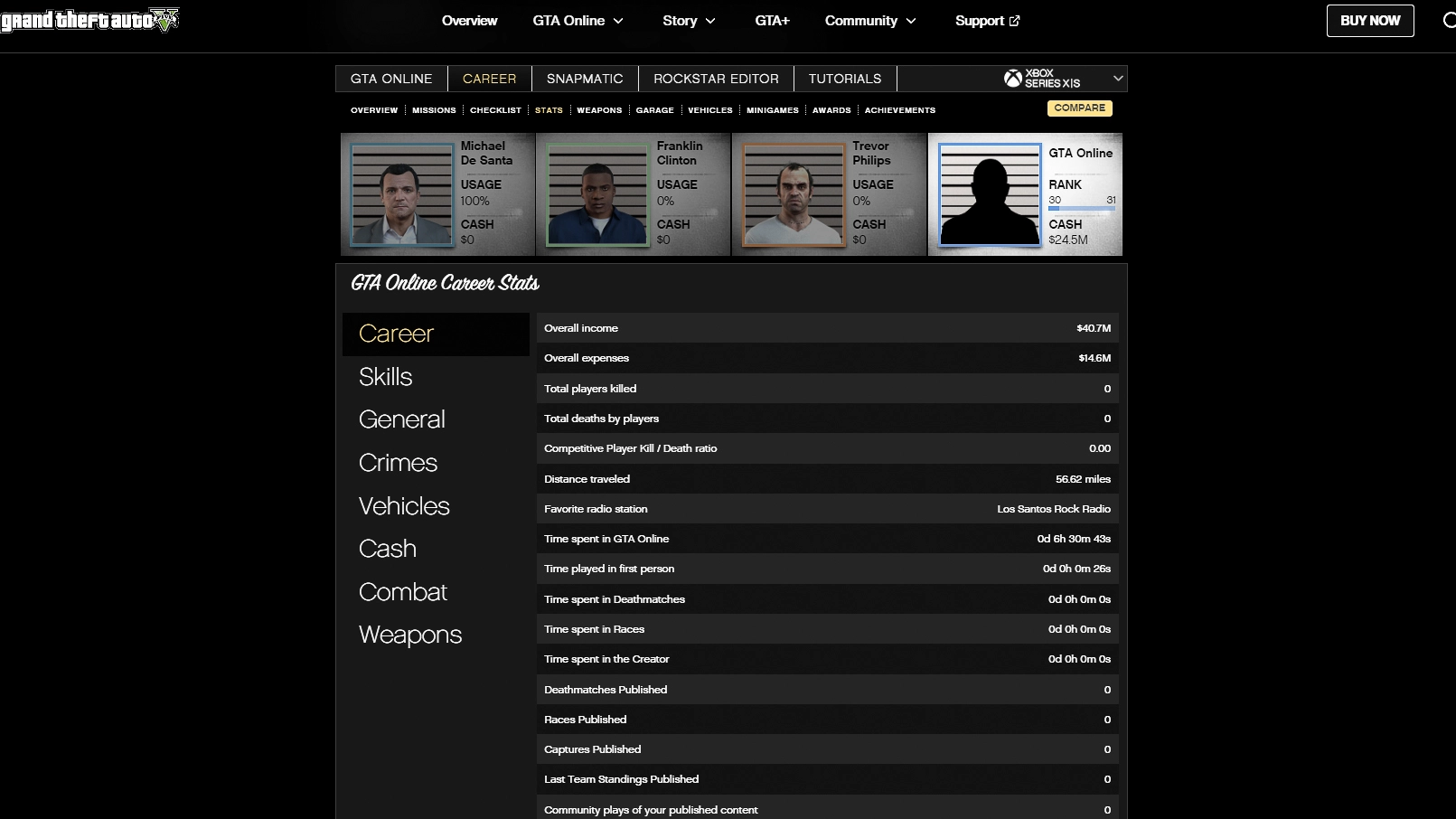This screenshot has width=1456, height=819.
Task: Select Trevor Philips' mugshot portrait
Action: 794,194
